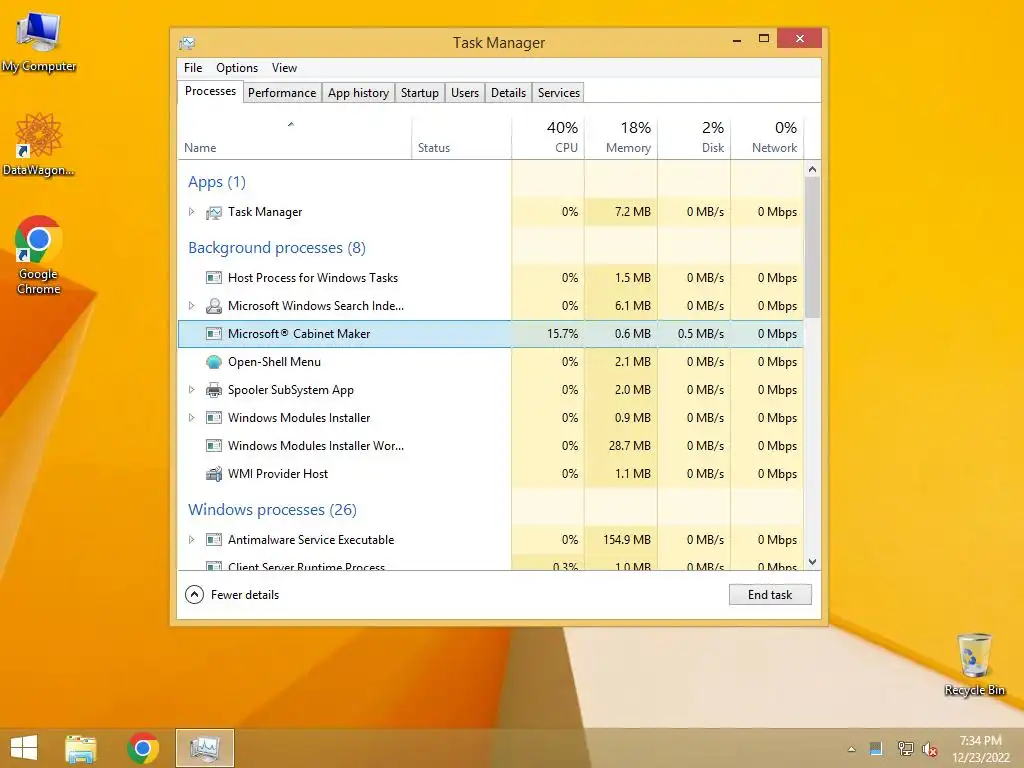Click the scrollbar down arrow
This screenshot has width=1024, height=768.
click(x=812, y=562)
